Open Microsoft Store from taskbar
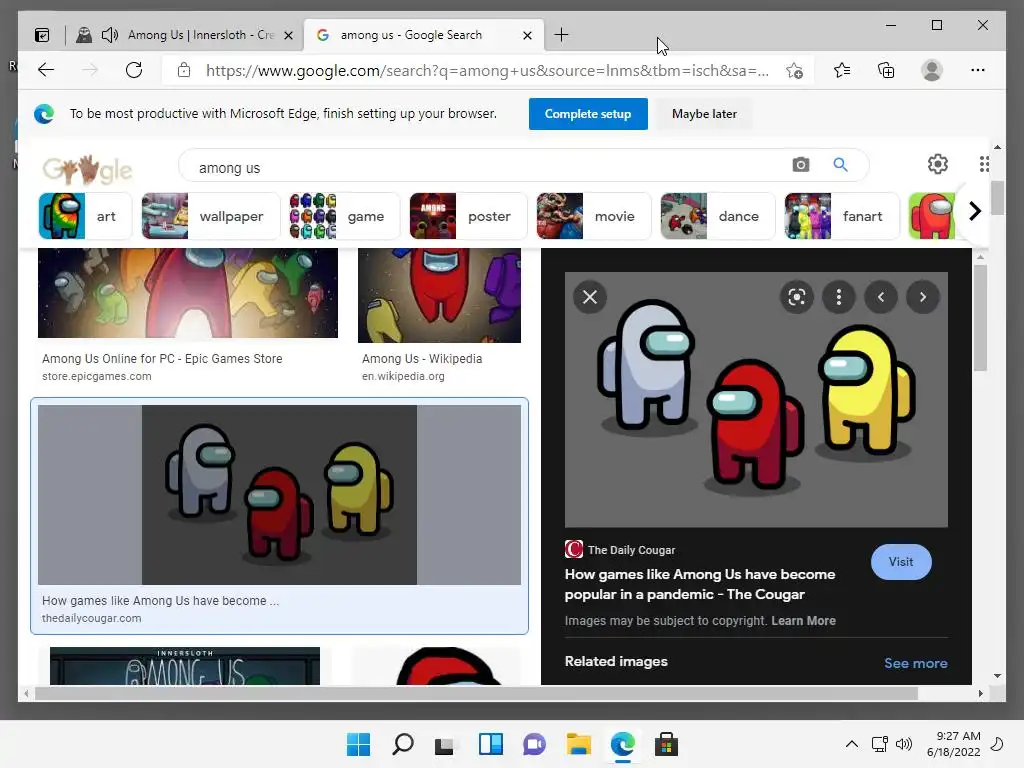1024x768 pixels. coord(666,744)
